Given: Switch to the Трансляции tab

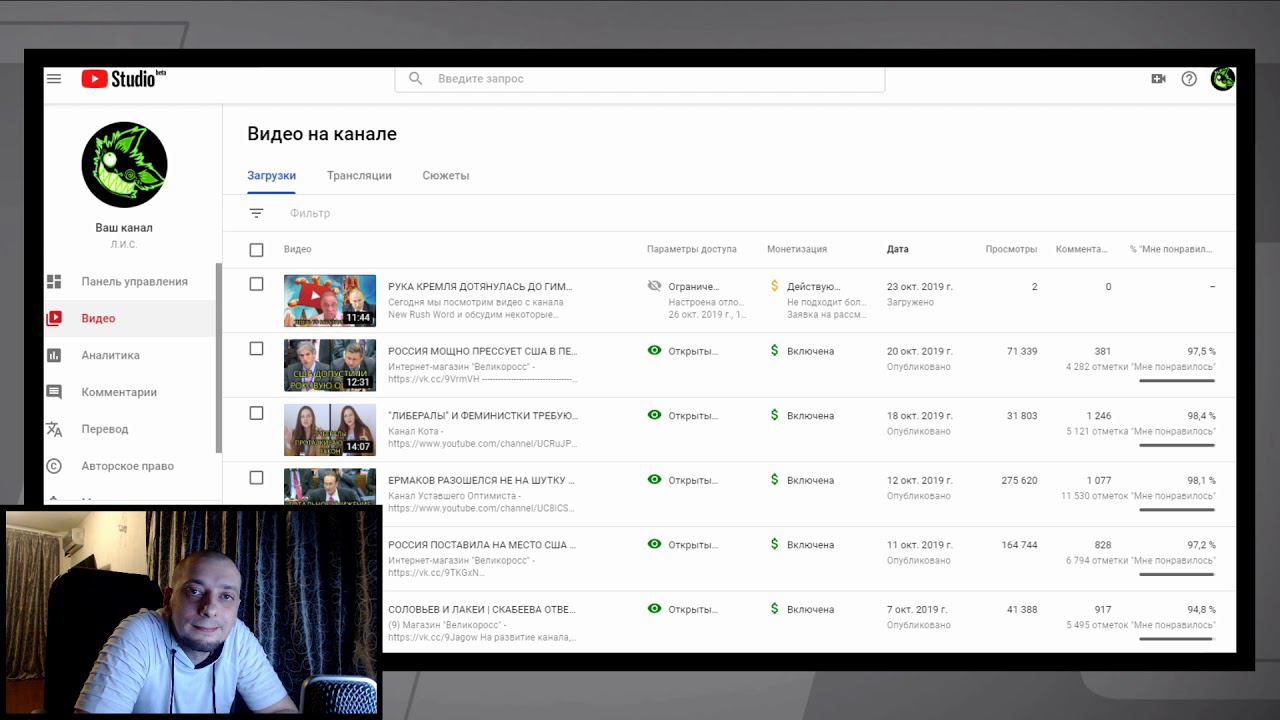Looking at the screenshot, I should click(359, 176).
